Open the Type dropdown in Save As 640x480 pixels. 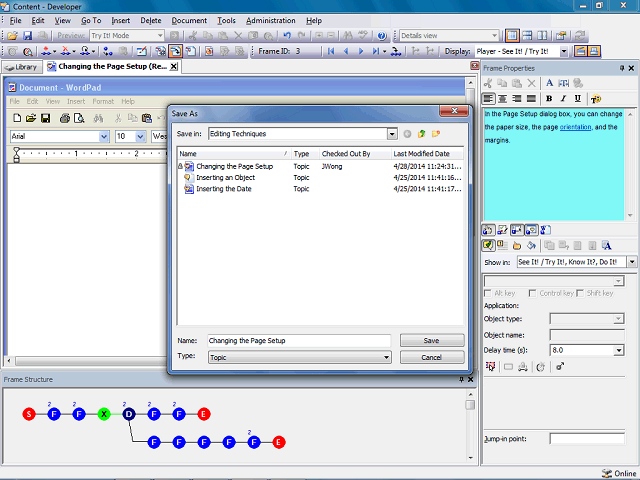386,358
